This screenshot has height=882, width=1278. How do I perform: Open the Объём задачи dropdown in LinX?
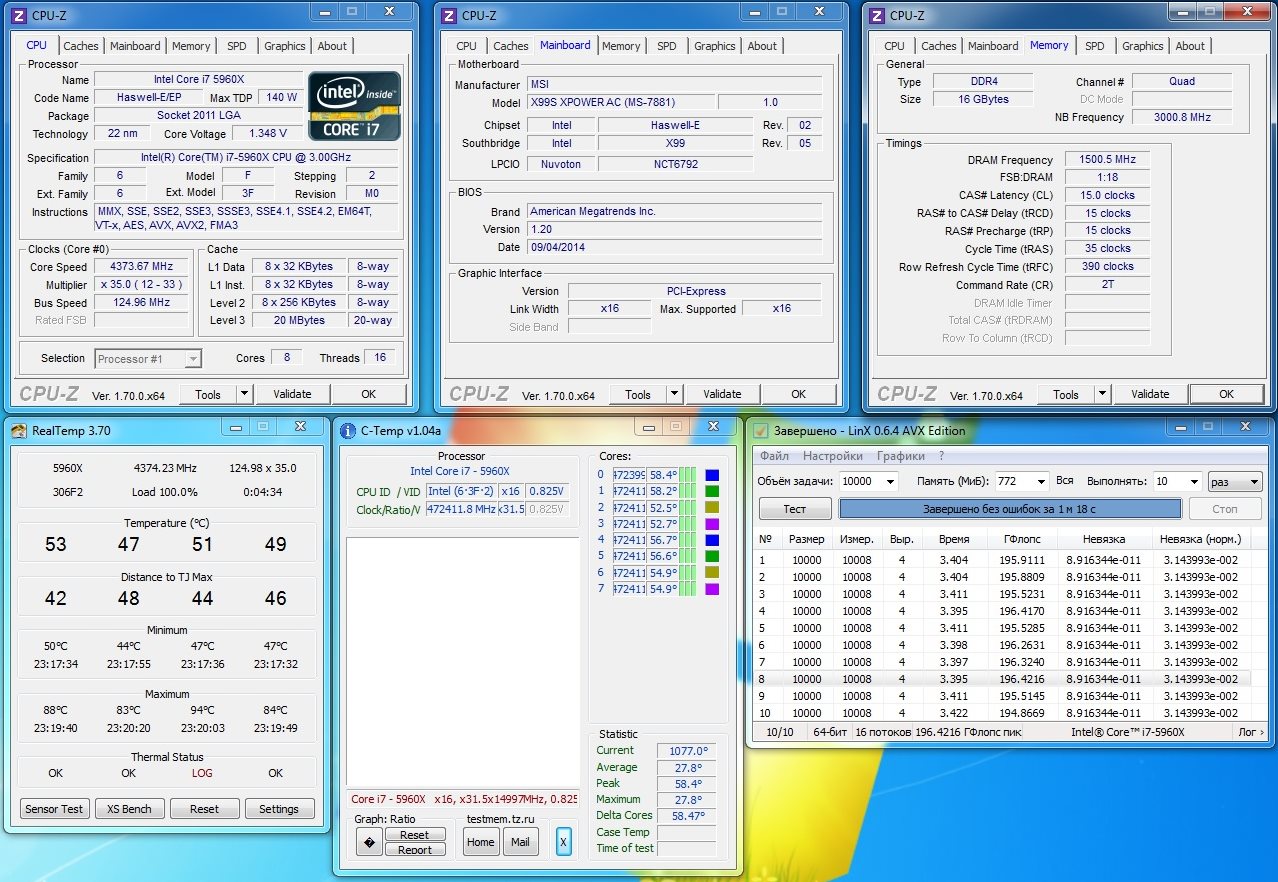click(889, 482)
